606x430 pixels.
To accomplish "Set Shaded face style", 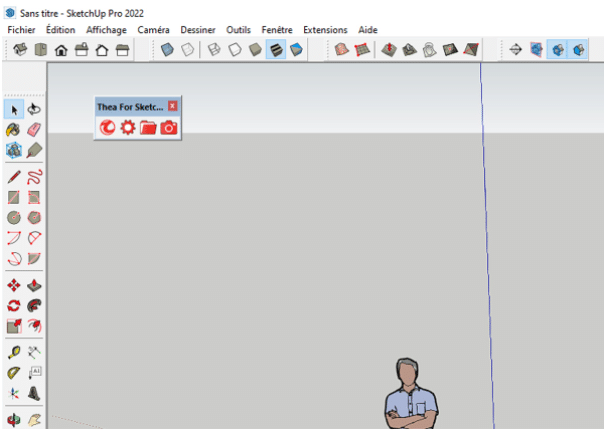I will tap(255, 49).
